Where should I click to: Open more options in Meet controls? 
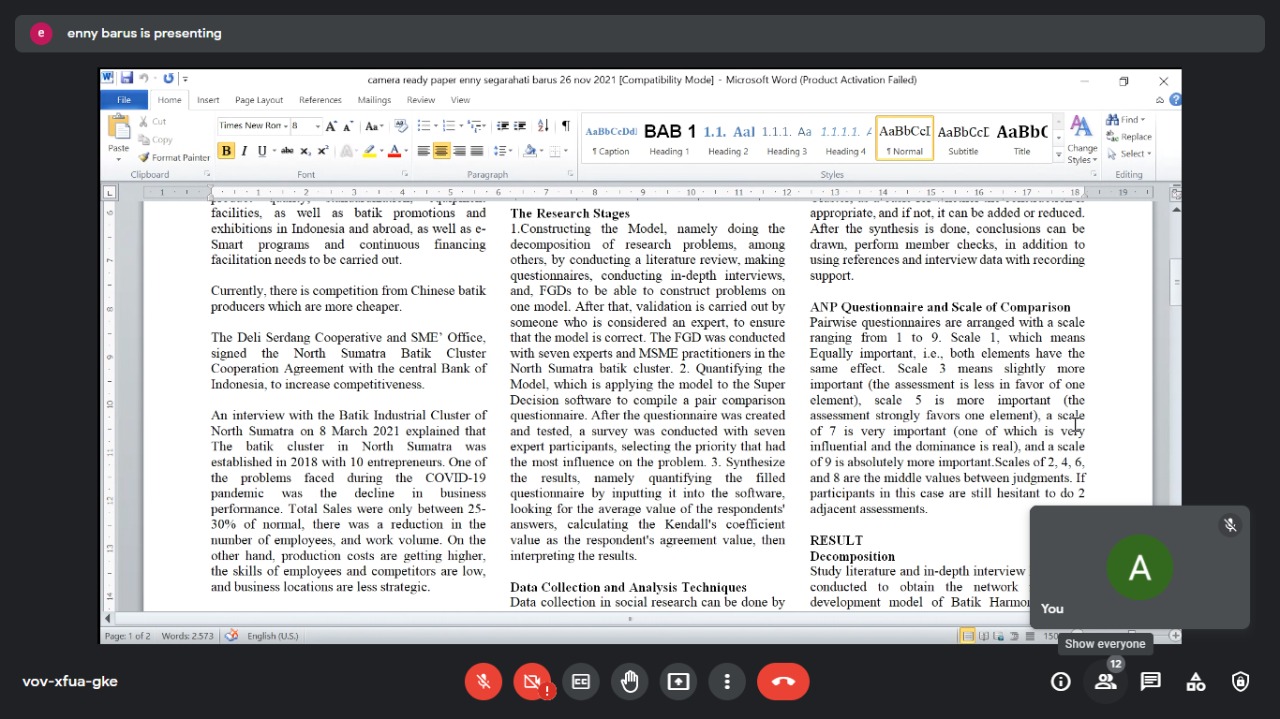click(x=727, y=682)
